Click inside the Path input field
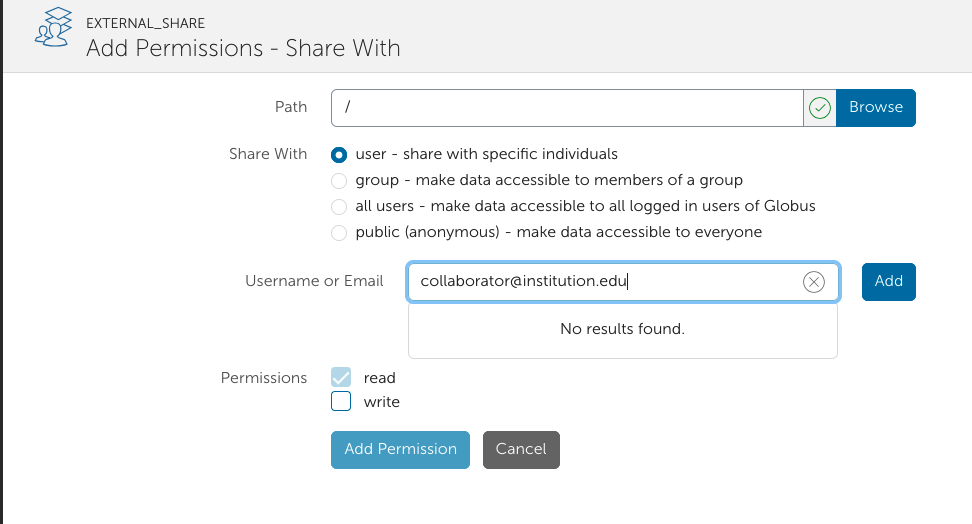 pyautogui.click(x=567, y=108)
